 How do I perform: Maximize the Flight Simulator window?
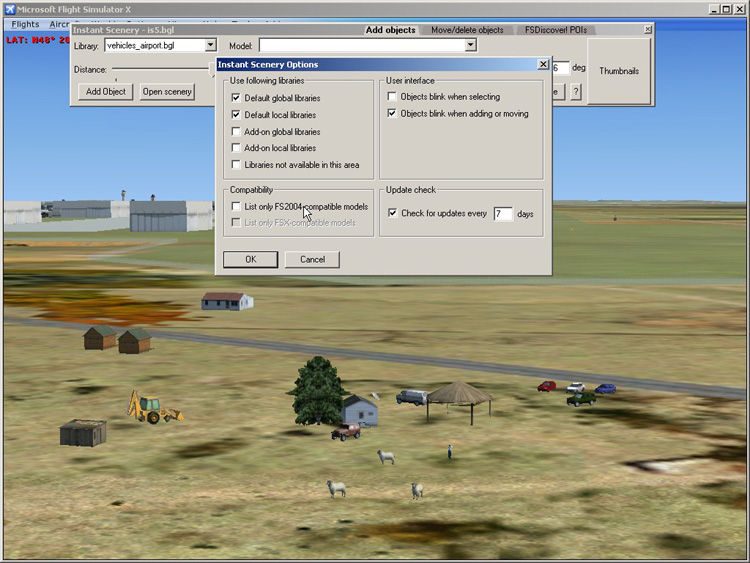[726, 9]
